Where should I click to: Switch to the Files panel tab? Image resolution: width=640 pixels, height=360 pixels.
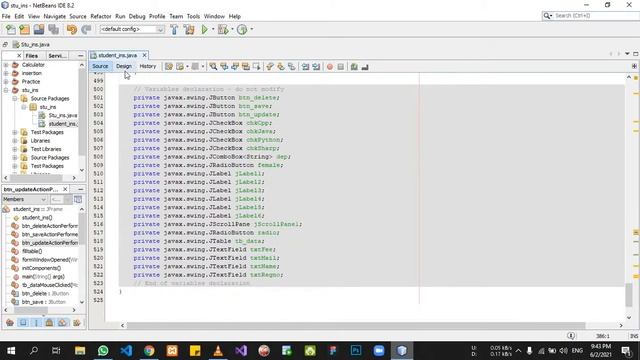pyautogui.click(x=32, y=56)
